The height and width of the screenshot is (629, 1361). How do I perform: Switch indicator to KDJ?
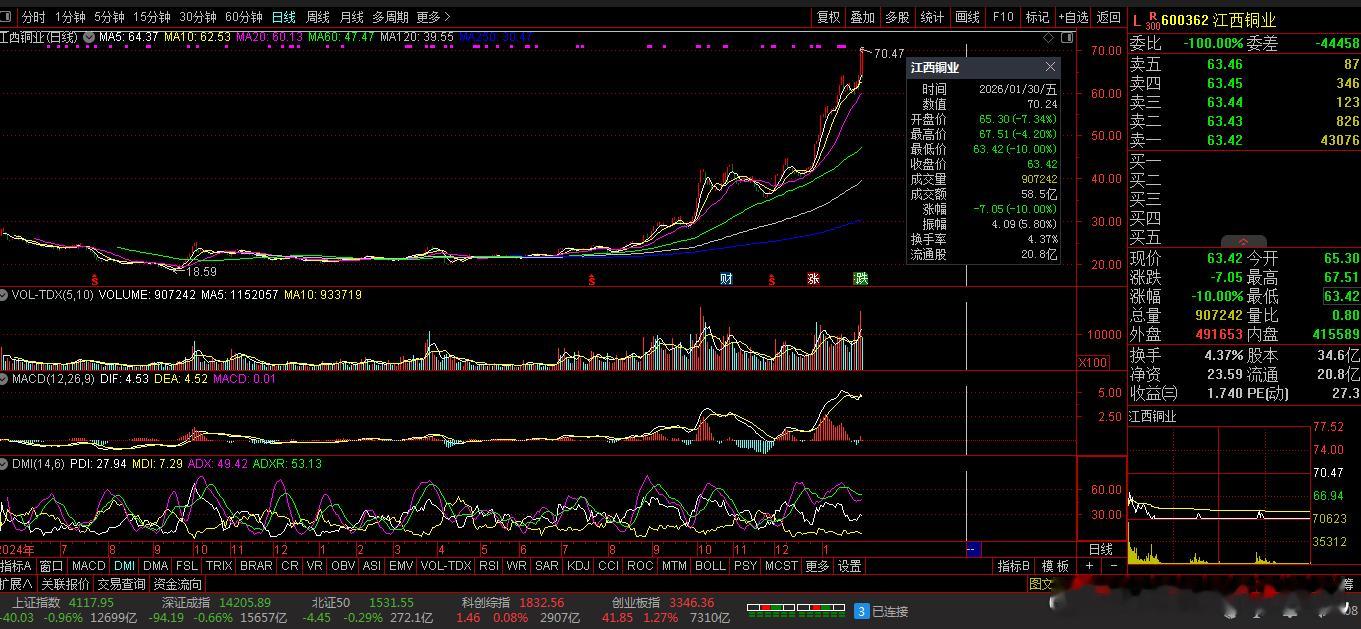578,566
